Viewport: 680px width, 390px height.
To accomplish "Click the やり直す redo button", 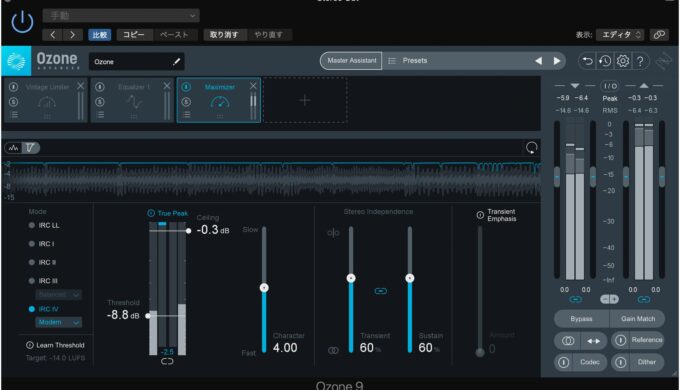I will tap(269, 35).
